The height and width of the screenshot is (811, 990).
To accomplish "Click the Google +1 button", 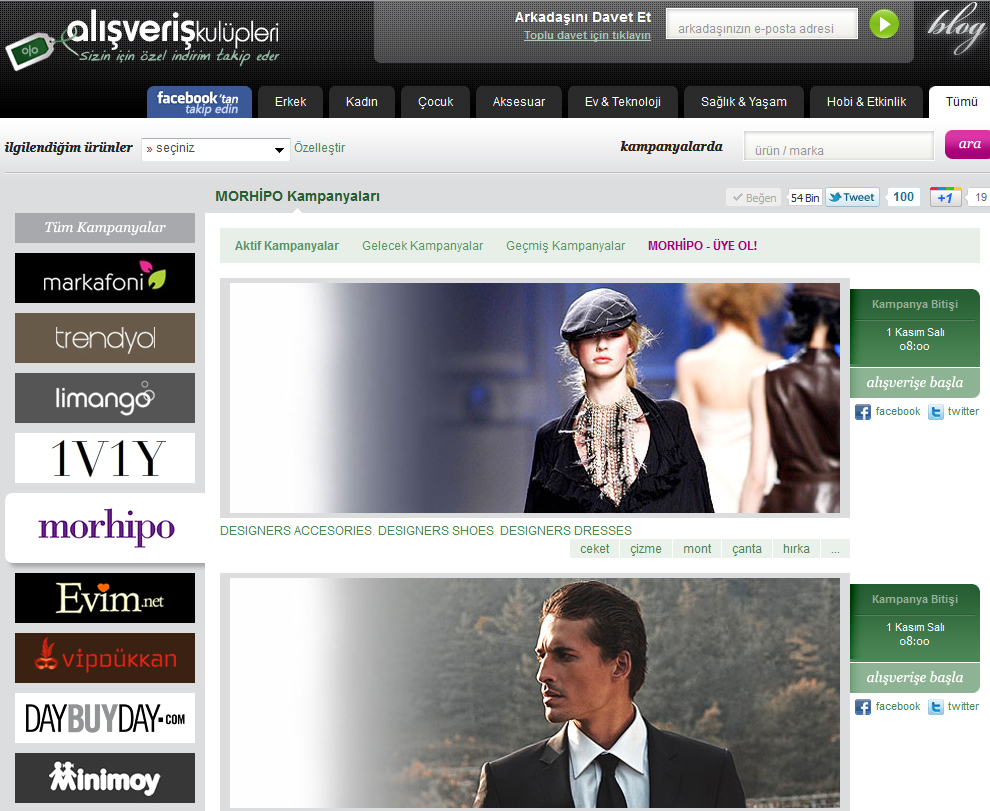I will 945,197.
